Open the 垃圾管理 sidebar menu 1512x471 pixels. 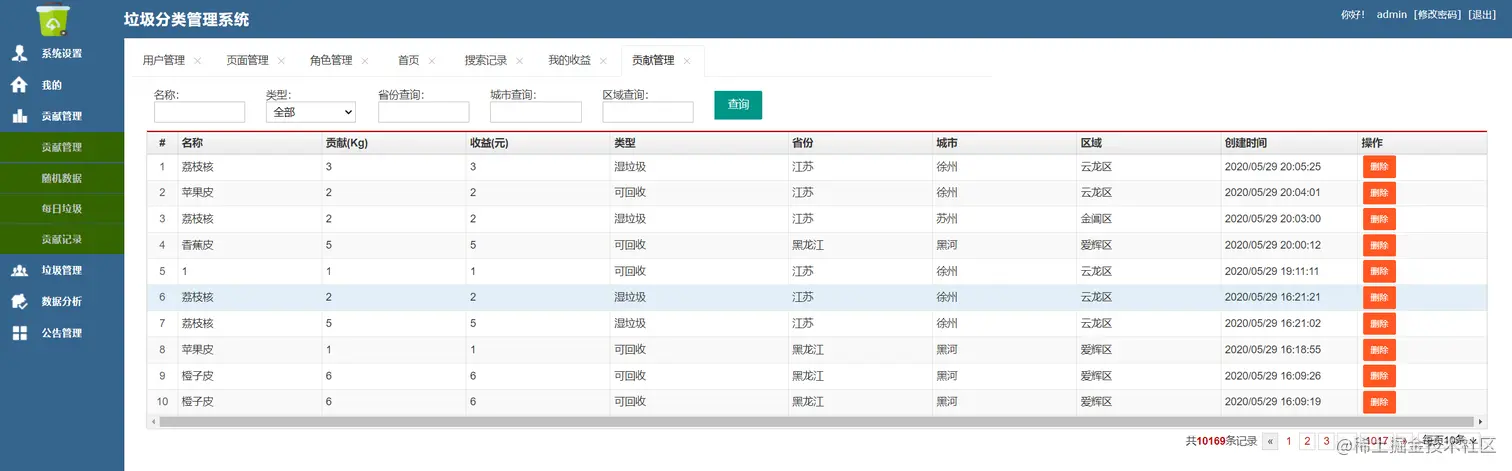coord(62,270)
